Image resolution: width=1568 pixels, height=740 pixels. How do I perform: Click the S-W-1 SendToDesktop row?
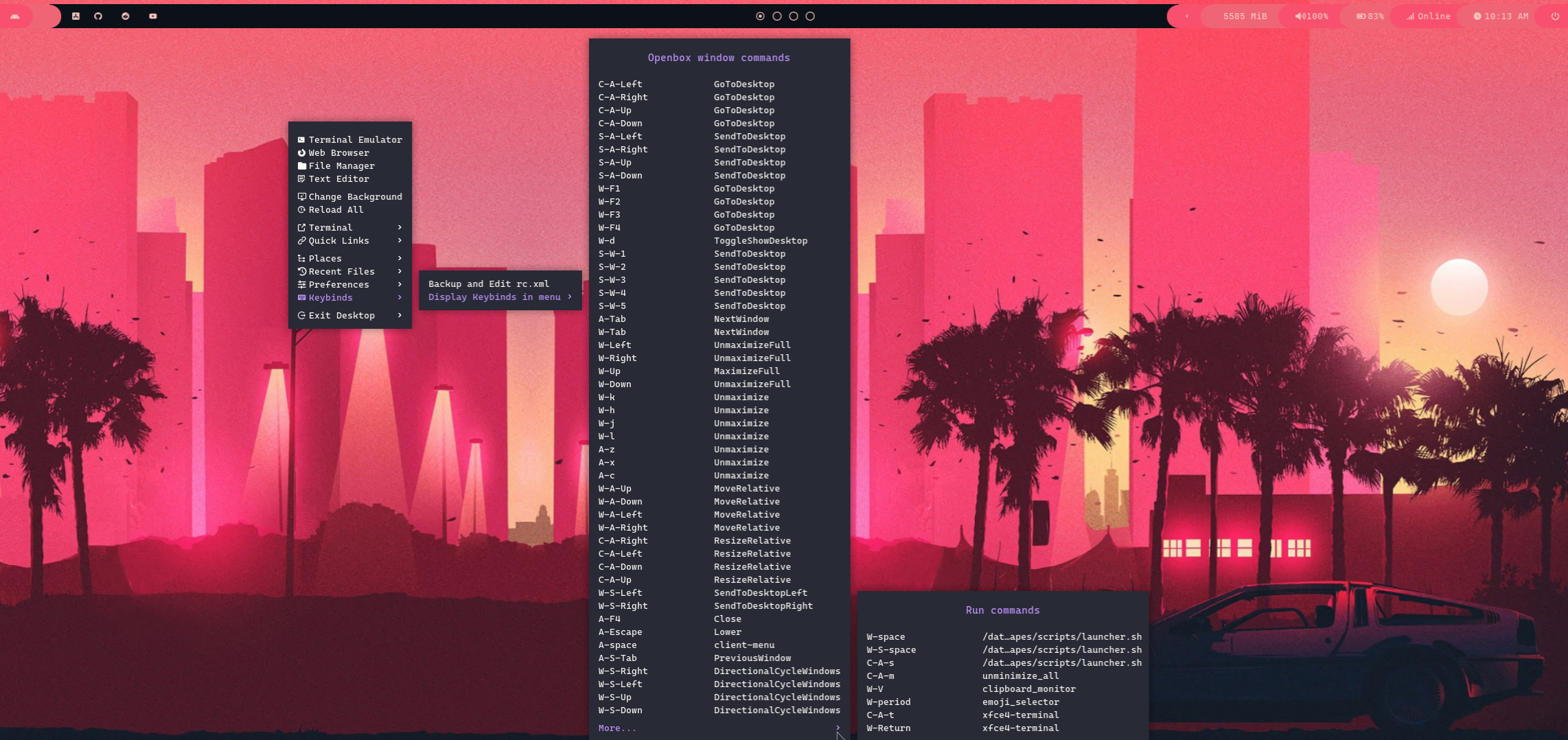(719, 253)
